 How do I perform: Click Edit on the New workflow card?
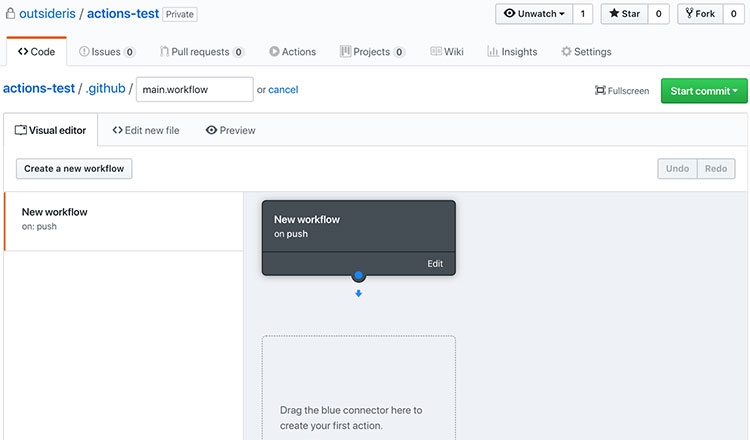tap(435, 264)
